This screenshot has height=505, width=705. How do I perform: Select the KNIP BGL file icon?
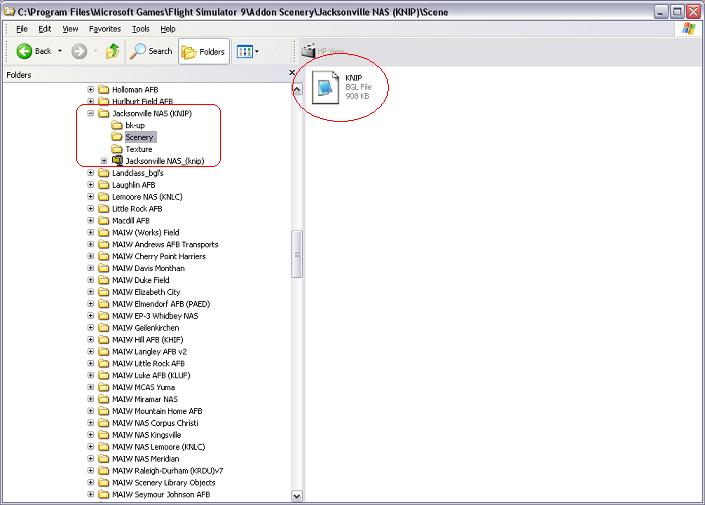click(326, 88)
